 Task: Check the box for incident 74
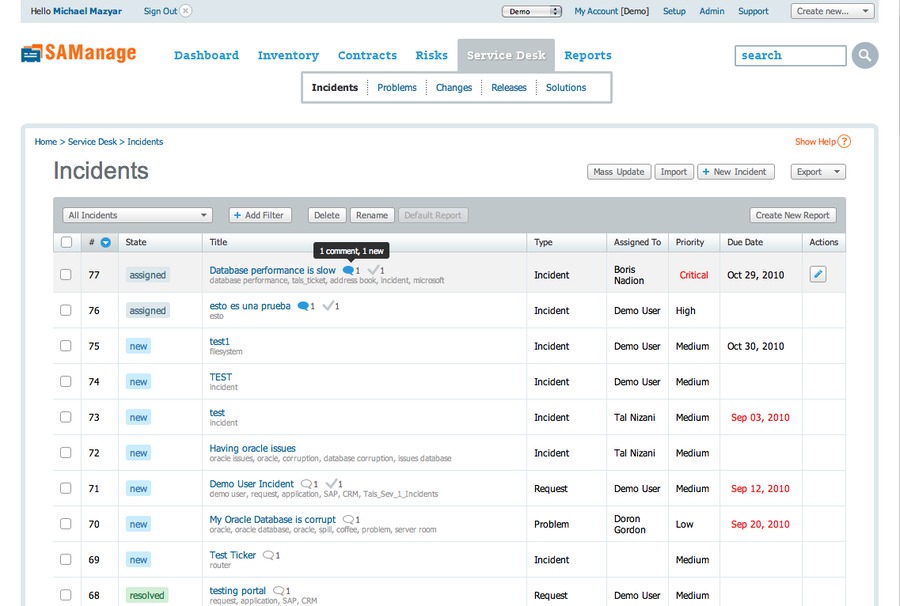point(66,381)
